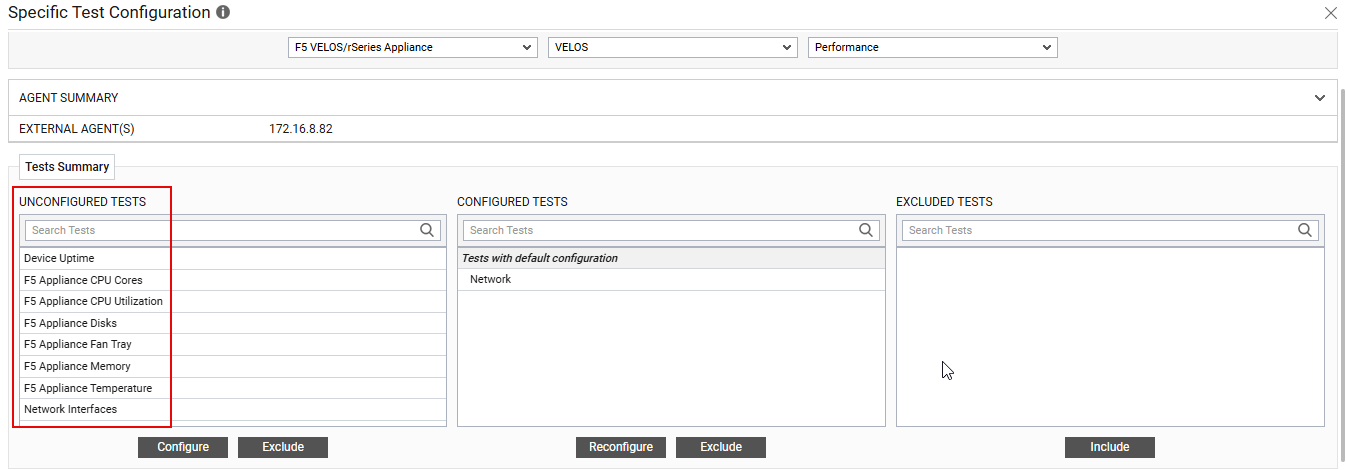Close the Specific Test Configuration dialog
The height and width of the screenshot is (470, 1346).
pos(1330,13)
